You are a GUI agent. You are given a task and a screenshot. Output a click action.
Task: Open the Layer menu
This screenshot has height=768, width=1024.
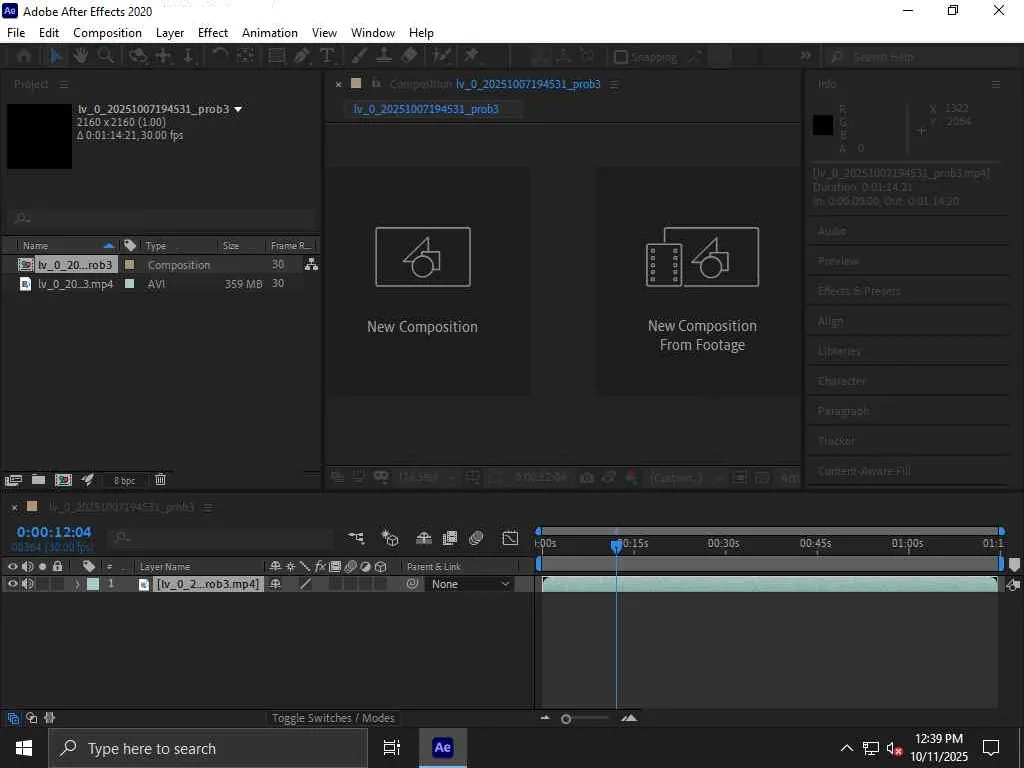click(x=170, y=33)
